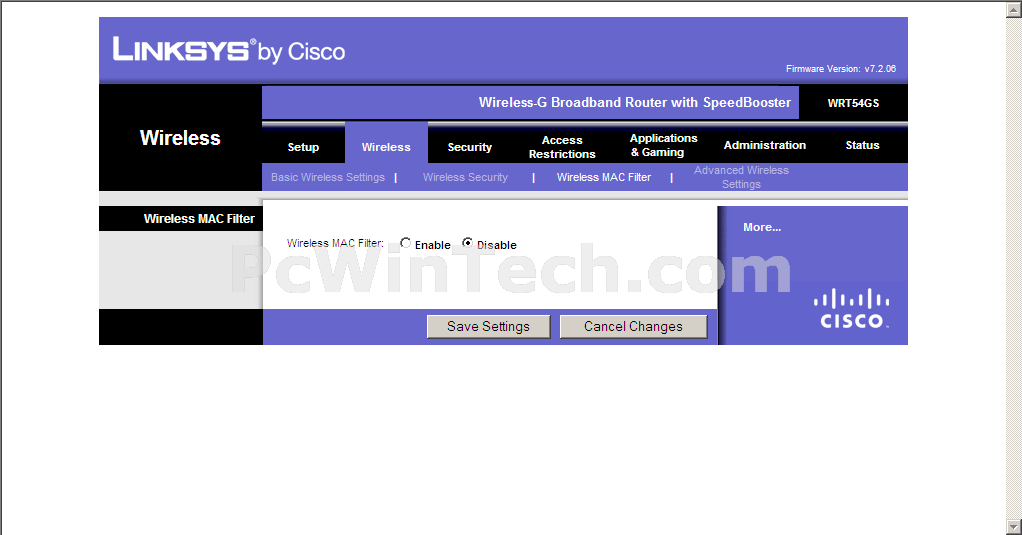Open Basic Wireless Settings subtab

tap(328, 177)
